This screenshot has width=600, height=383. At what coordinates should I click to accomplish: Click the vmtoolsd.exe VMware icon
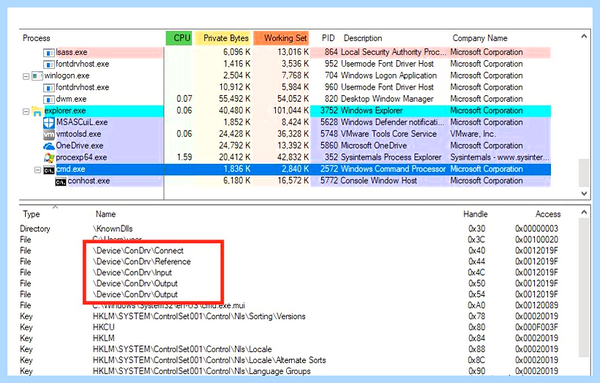[x=49, y=134]
